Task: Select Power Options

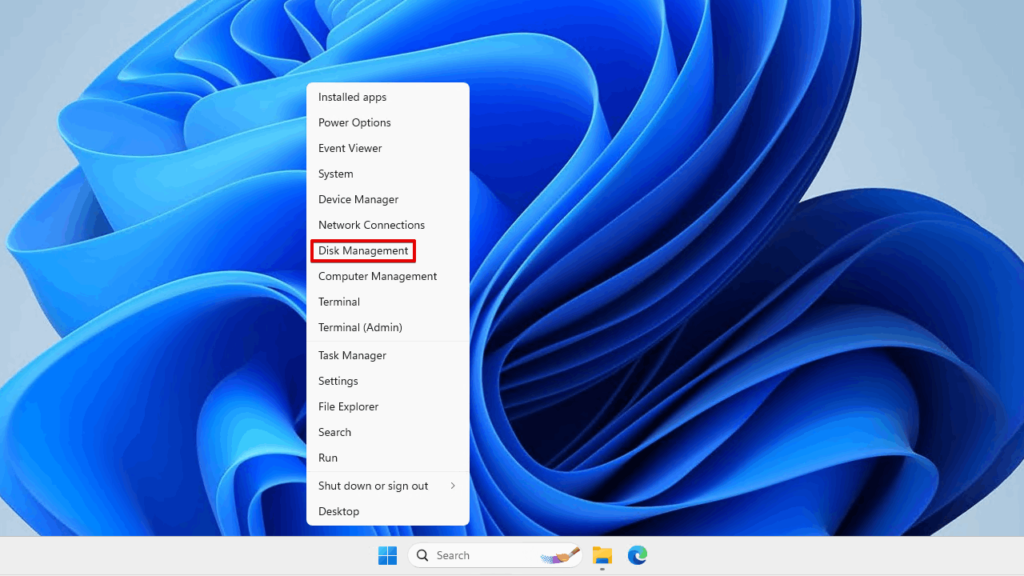Action: pos(388,123)
